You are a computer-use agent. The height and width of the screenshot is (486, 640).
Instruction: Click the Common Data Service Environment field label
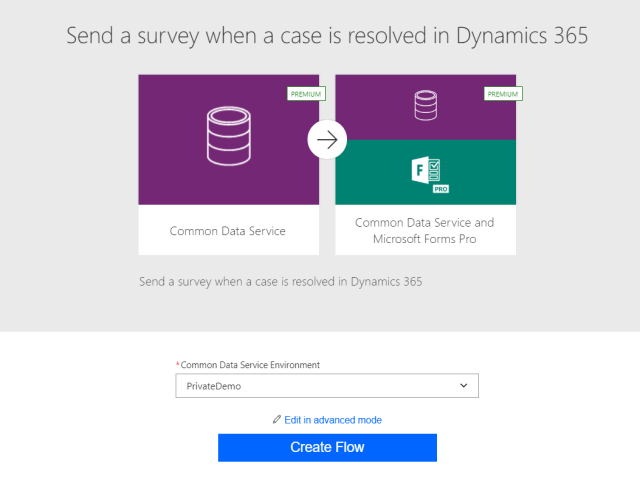tap(264, 365)
